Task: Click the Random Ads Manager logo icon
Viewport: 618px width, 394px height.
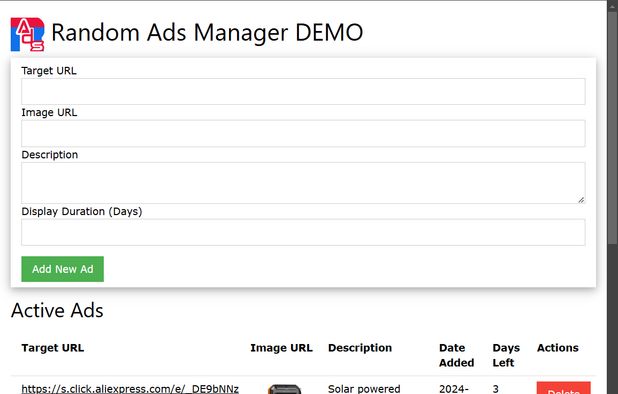Action: tap(27, 34)
